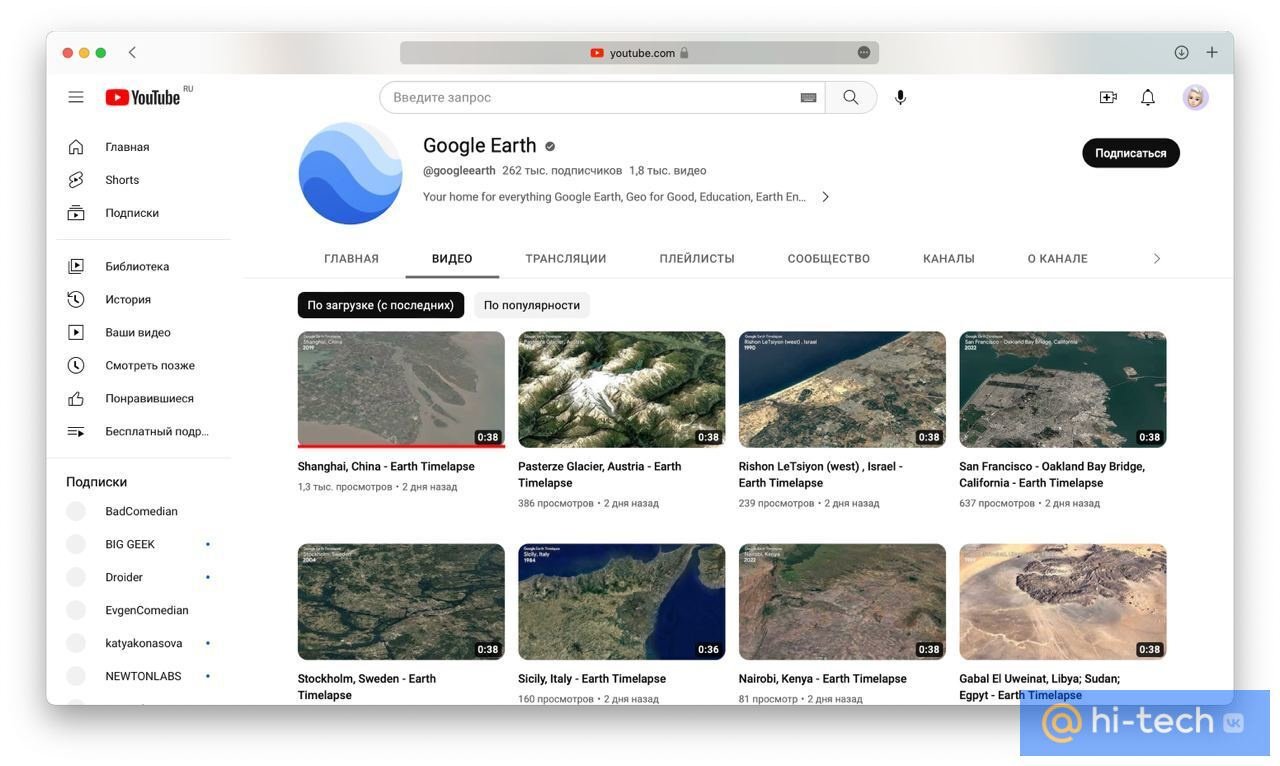Click Shanghai, China - Earth Timelapse title

coord(386,467)
